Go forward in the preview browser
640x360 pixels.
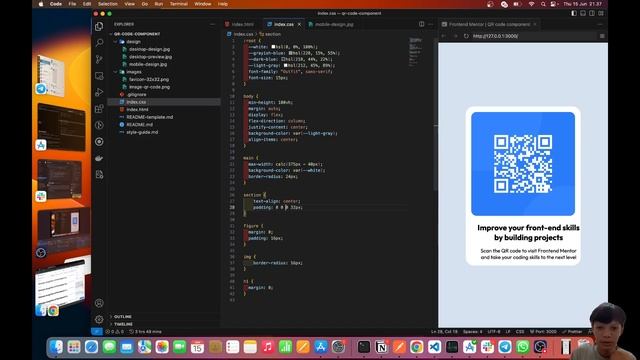coord(455,36)
